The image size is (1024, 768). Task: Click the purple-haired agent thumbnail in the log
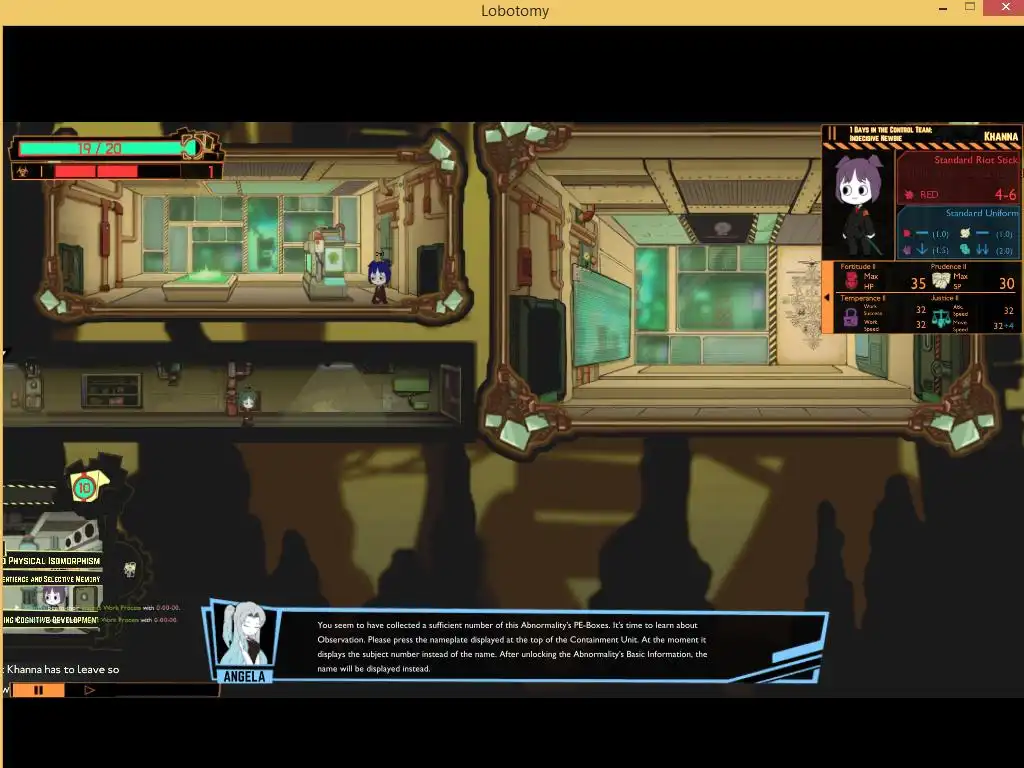coord(55,597)
